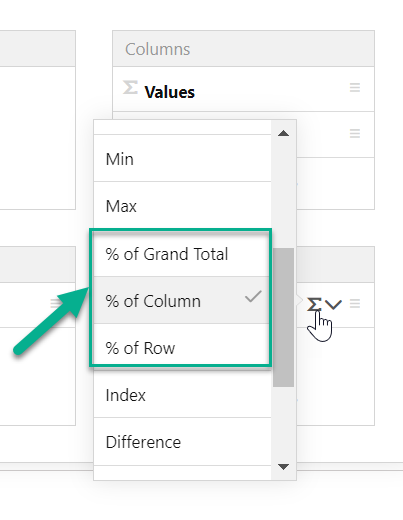Open the Sigma aggregation icon in the values field

[314, 304]
